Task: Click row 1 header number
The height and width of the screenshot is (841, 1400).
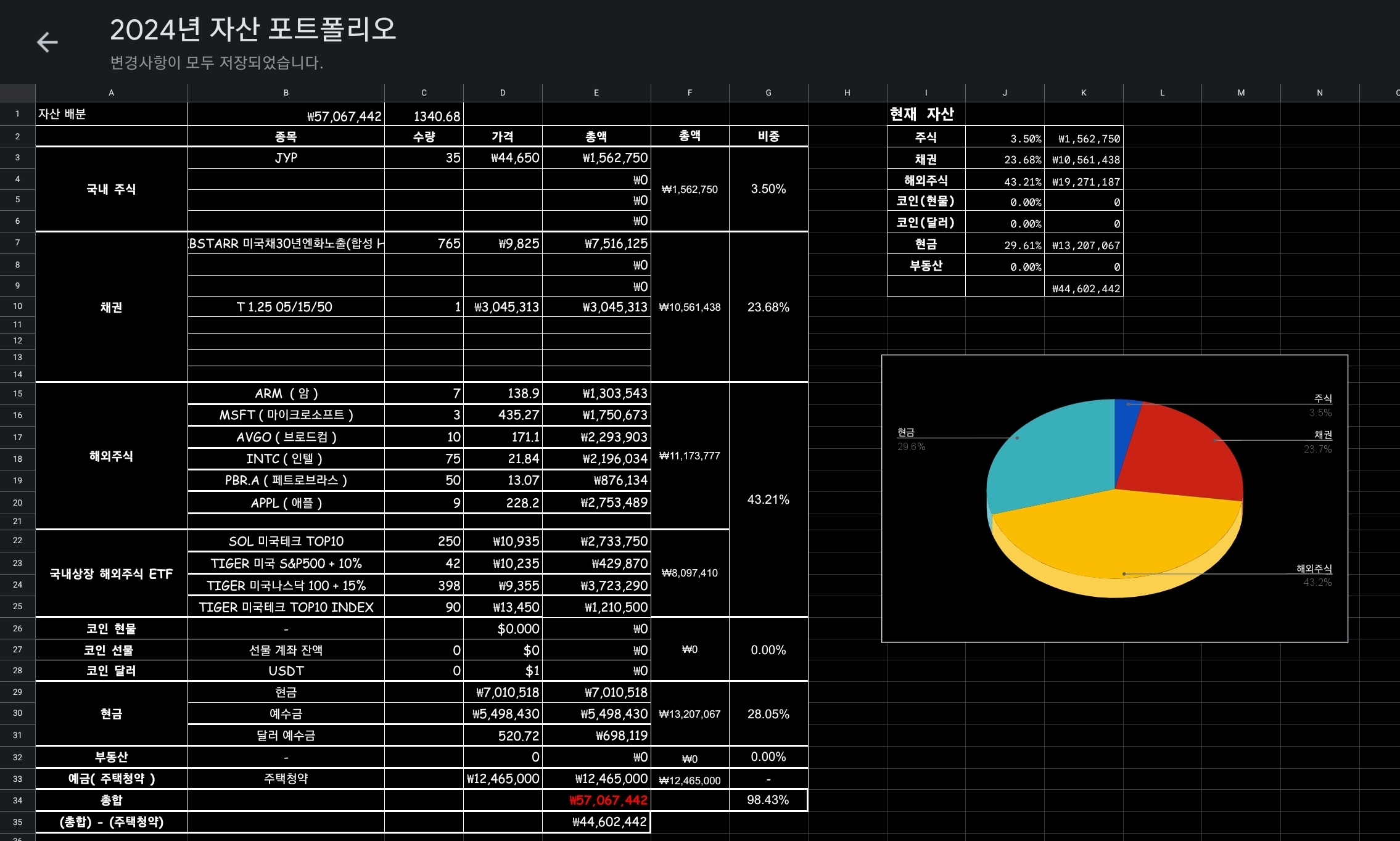Action: [17, 113]
